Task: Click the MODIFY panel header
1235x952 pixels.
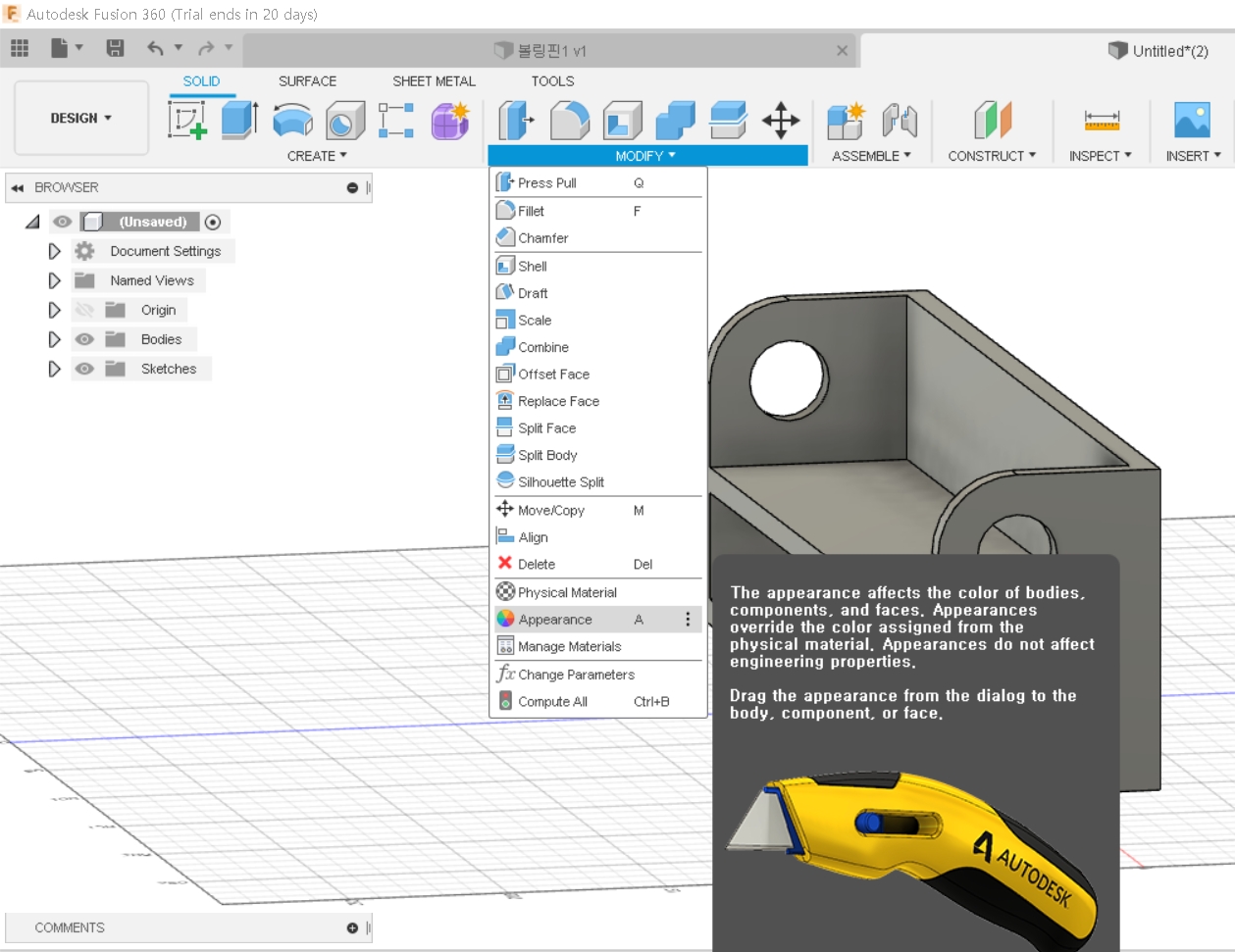Action: pos(646,156)
